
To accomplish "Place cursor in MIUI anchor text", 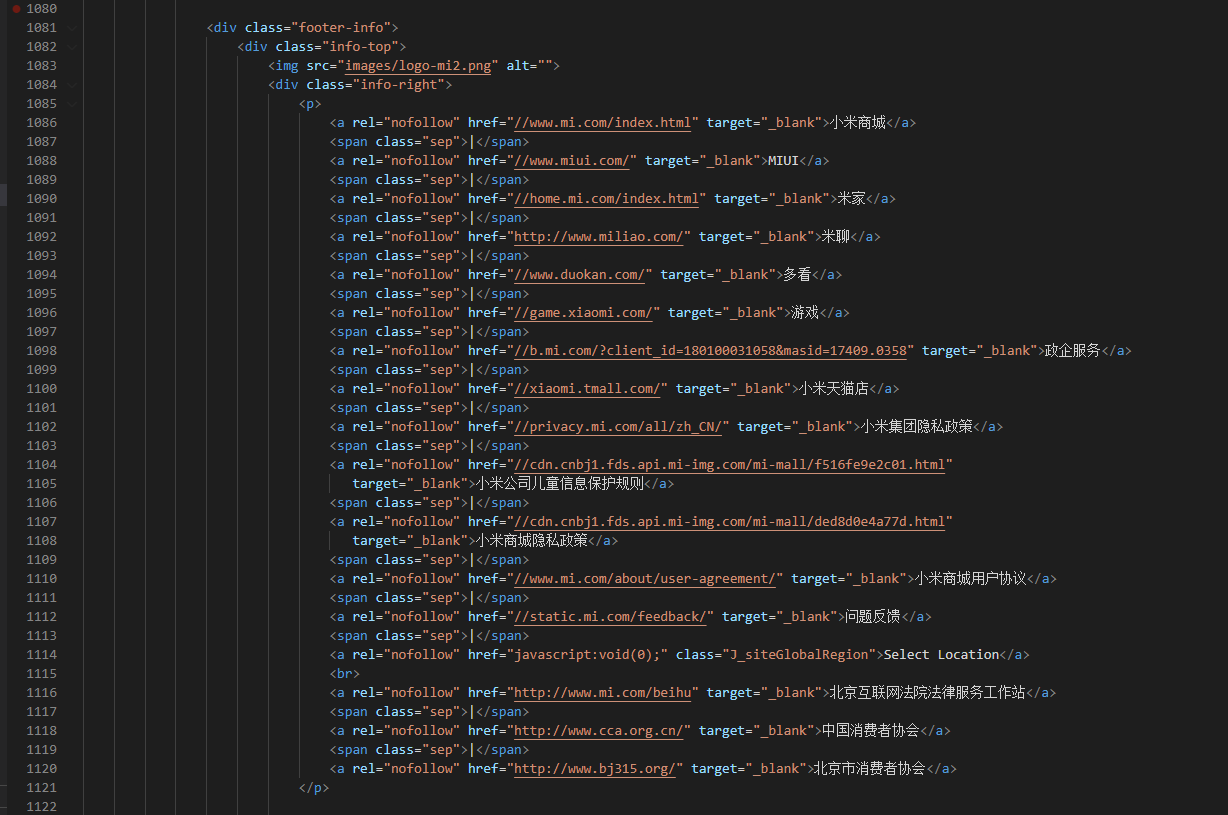I will (783, 160).
